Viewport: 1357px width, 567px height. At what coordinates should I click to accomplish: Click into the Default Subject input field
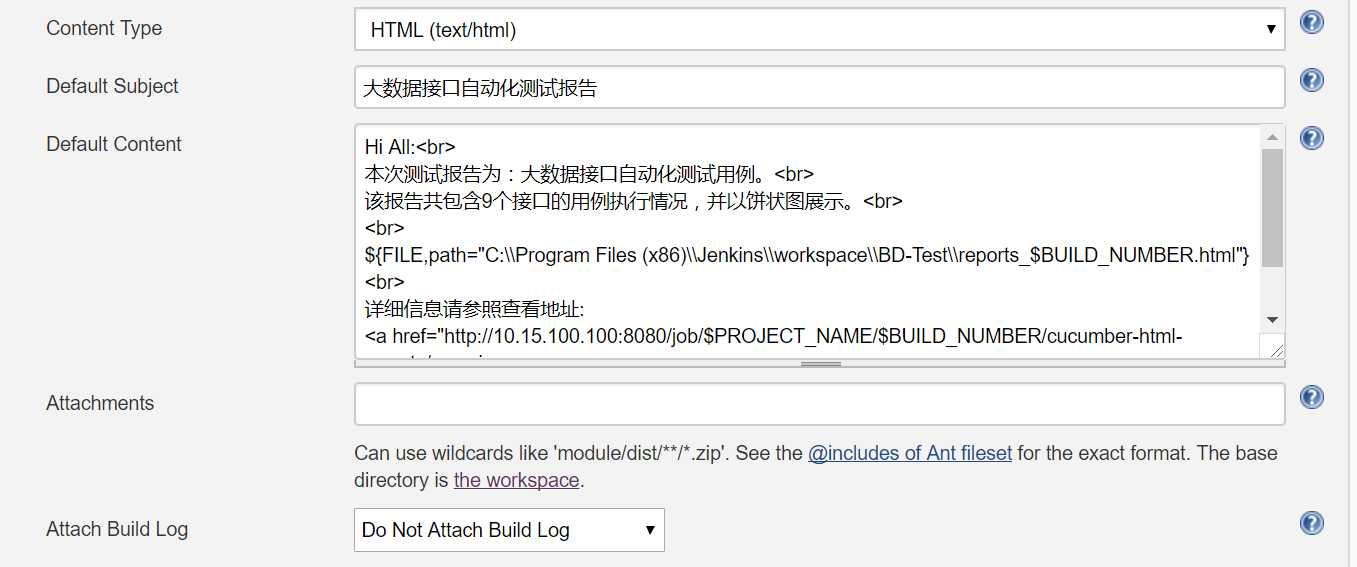[819, 87]
